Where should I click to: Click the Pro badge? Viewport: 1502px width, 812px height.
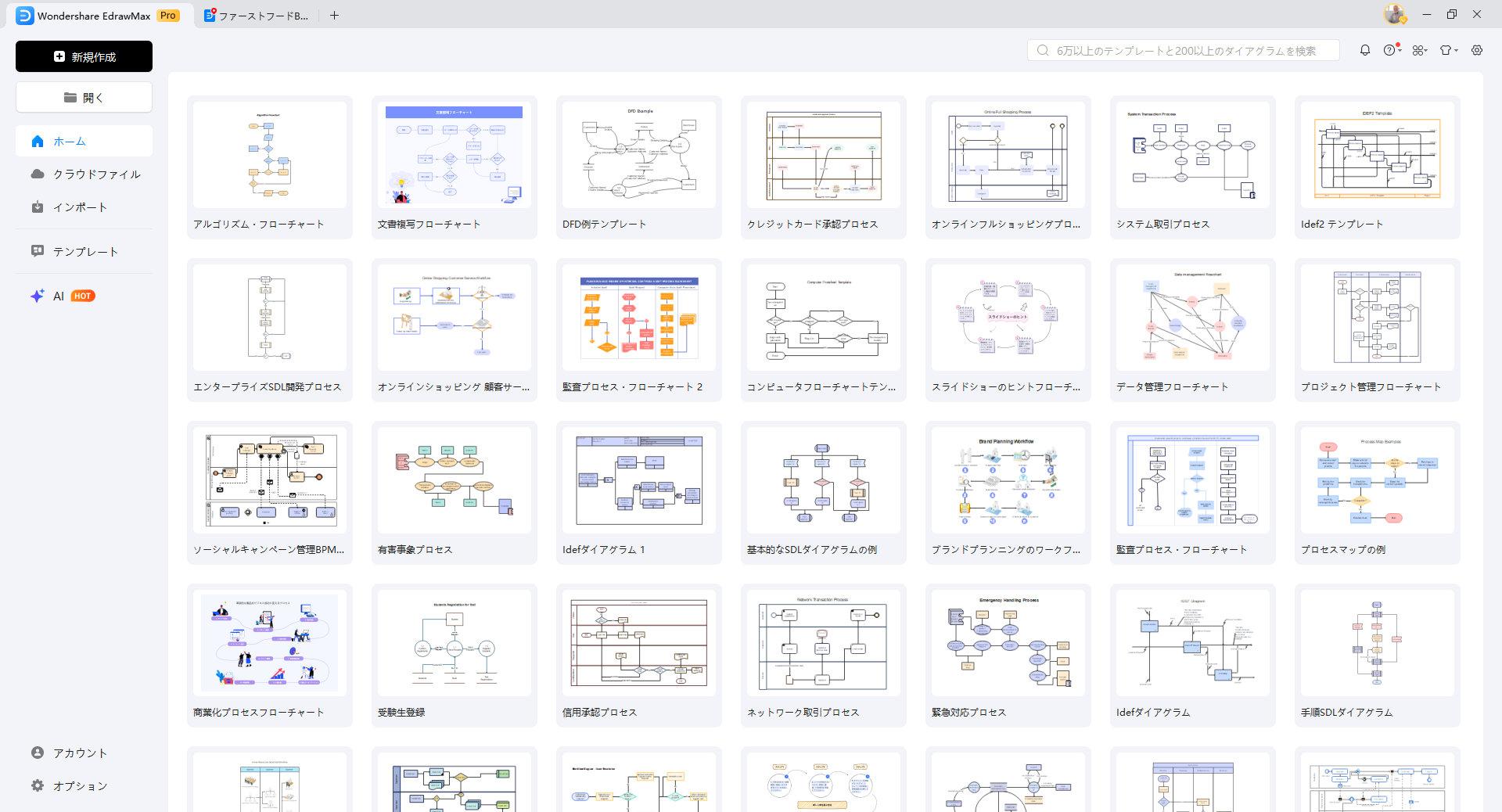[x=168, y=16]
